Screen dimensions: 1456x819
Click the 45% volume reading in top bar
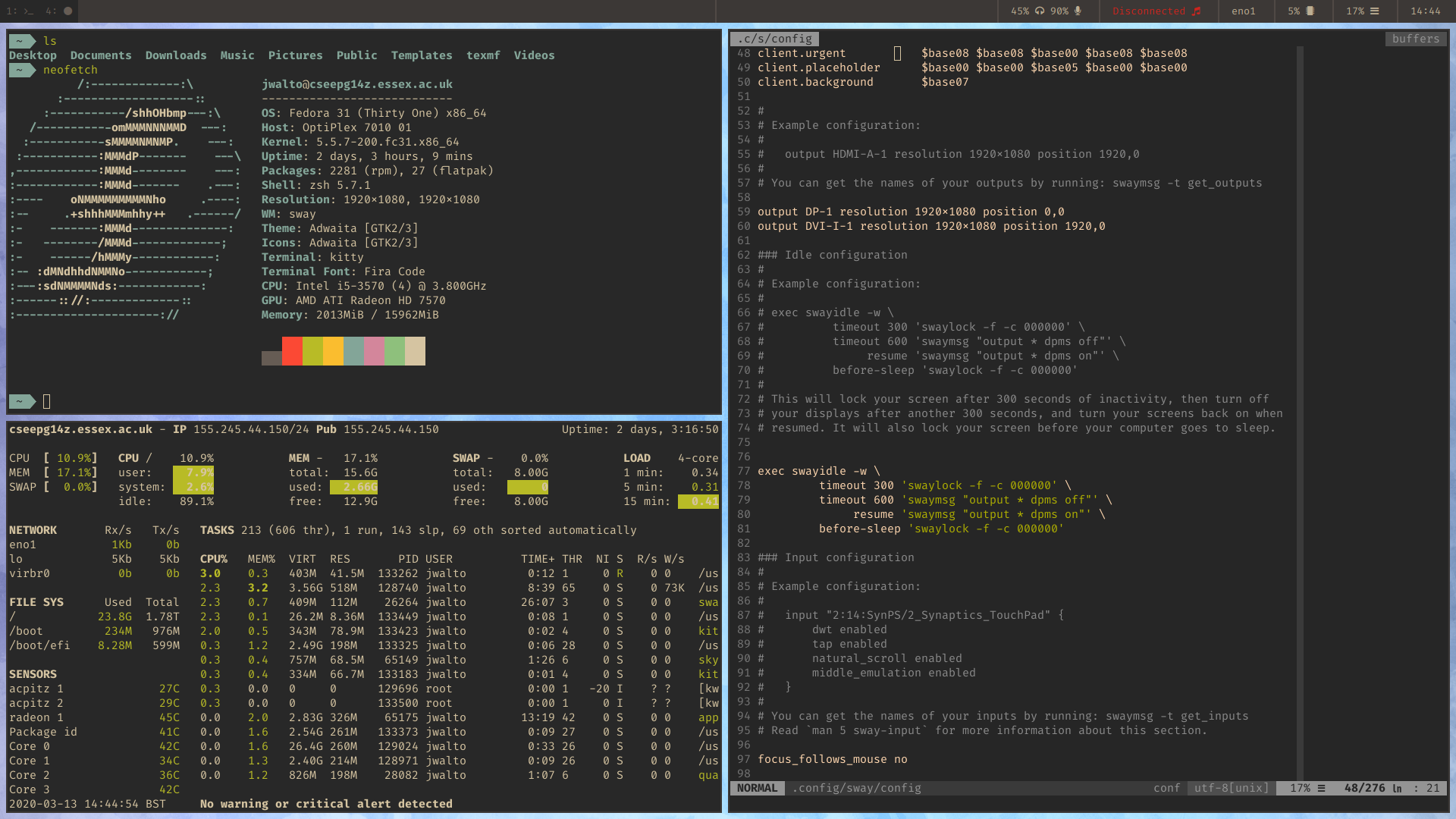[x=1020, y=11]
